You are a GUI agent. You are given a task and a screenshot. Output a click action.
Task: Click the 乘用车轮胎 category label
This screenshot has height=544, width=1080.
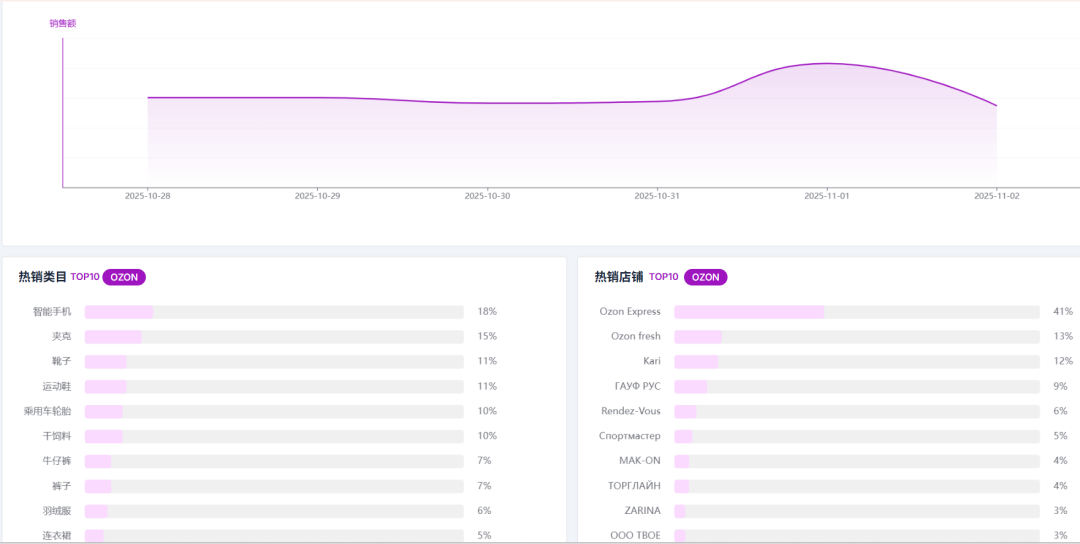[x=48, y=411]
